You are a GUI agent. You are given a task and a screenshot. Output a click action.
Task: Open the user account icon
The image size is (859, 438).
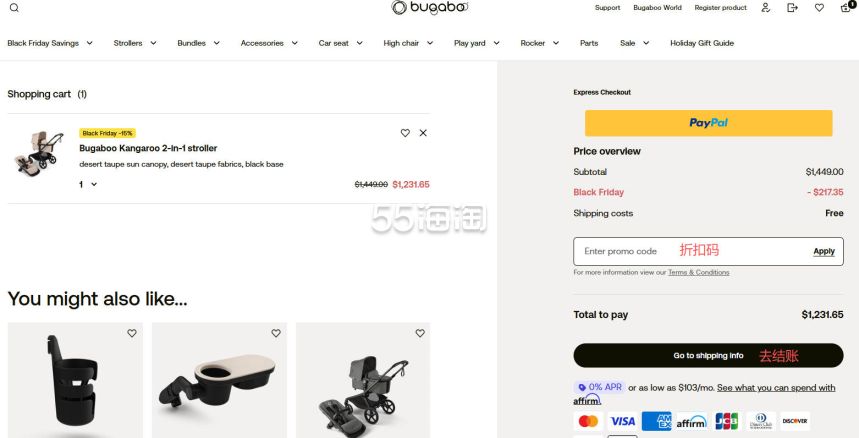[765, 7]
